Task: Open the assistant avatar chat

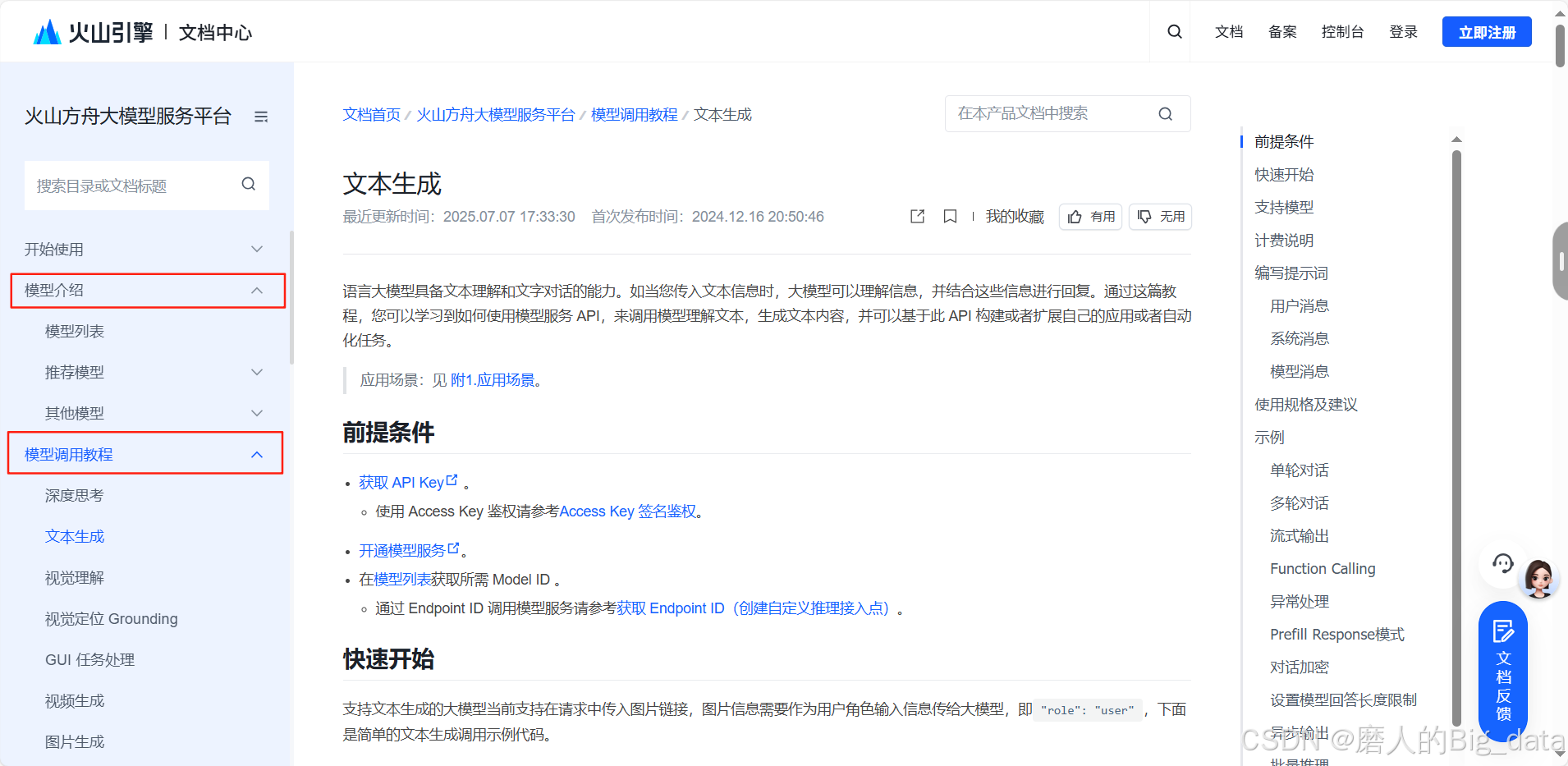Action: tap(1539, 579)
